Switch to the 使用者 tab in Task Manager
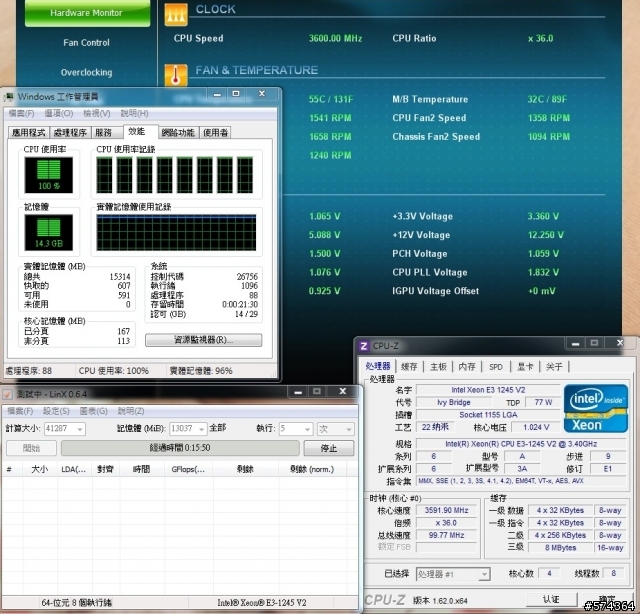 216,132
